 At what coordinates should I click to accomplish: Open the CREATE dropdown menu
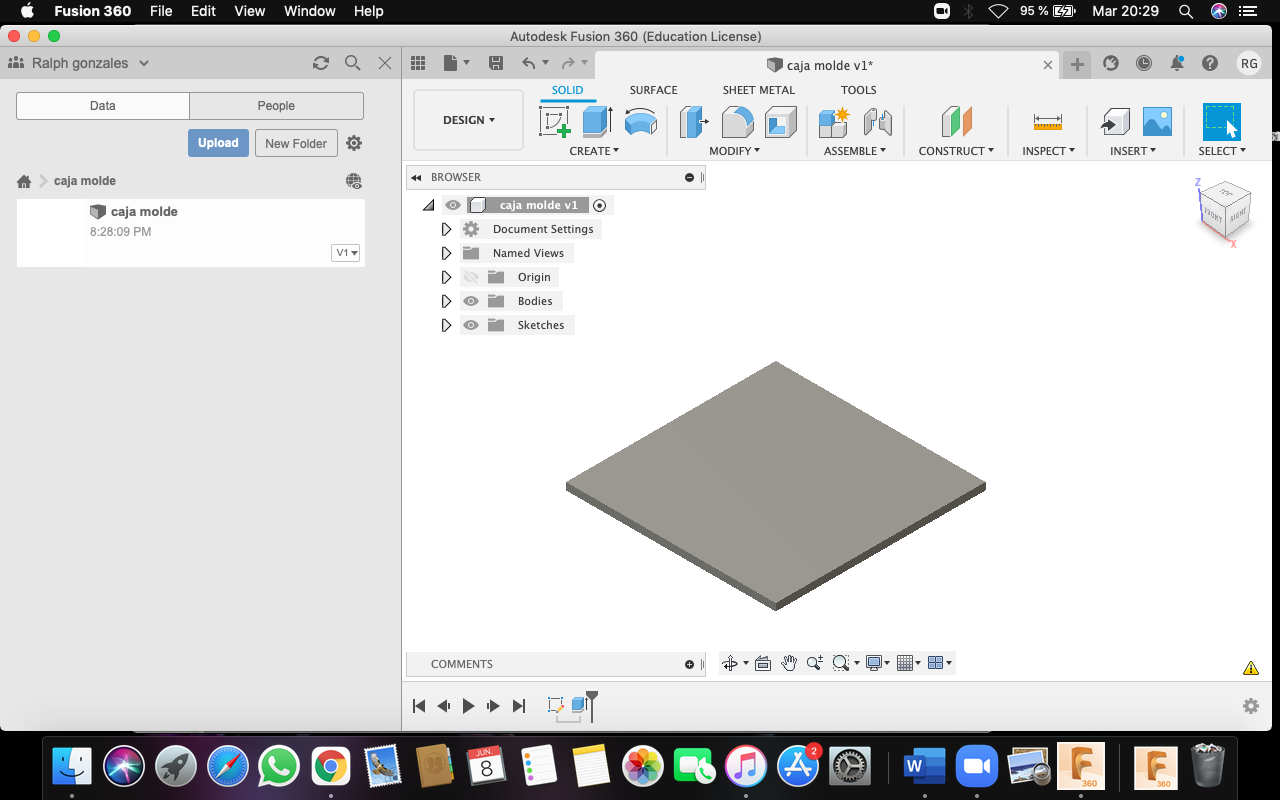tap(594, 151)
